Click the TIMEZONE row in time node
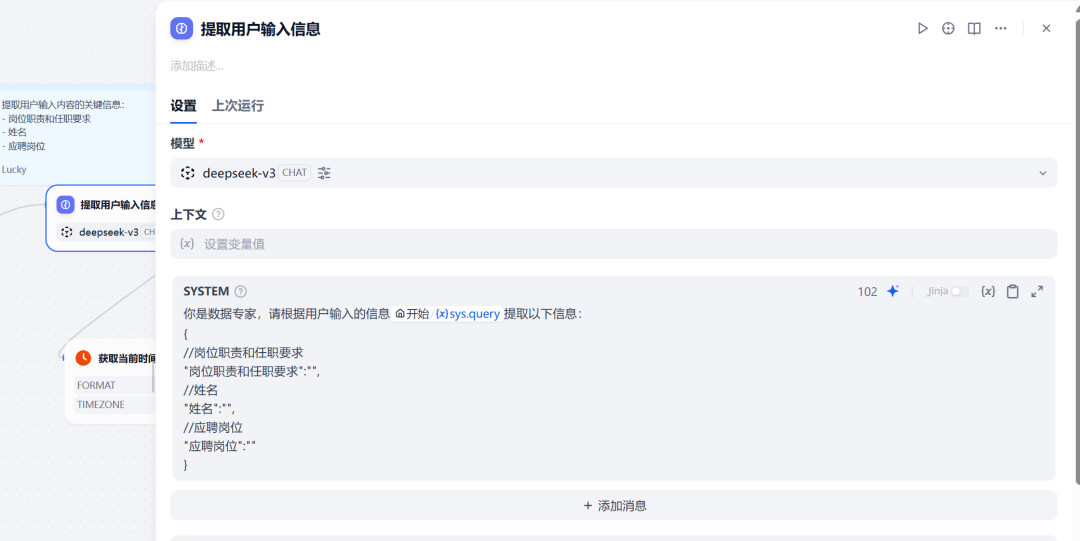The image size is (1080, 541). pos(114,404)
